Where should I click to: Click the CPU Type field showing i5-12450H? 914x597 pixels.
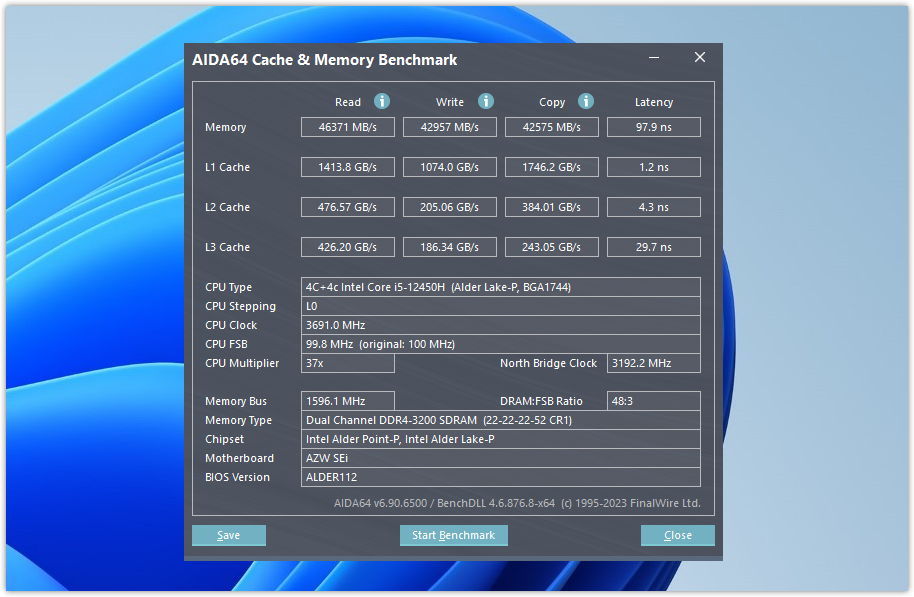click(x=500, y=287)
